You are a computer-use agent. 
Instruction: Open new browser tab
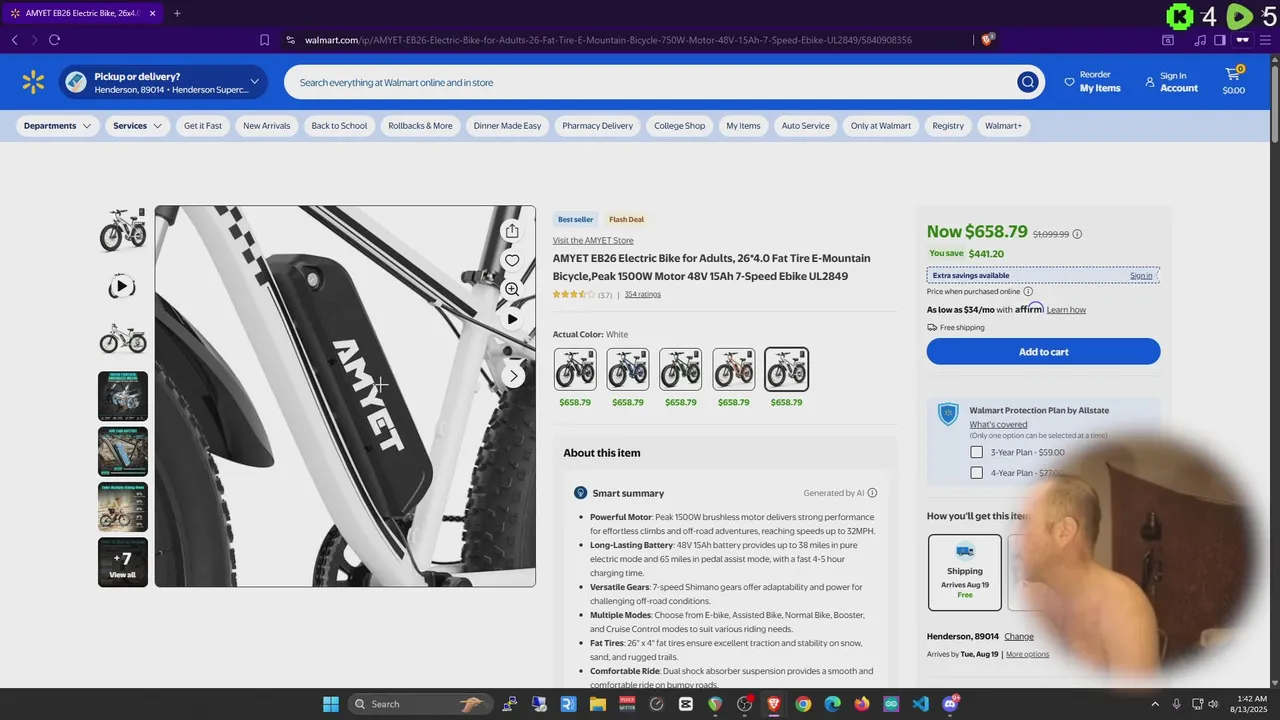point(177,13)
